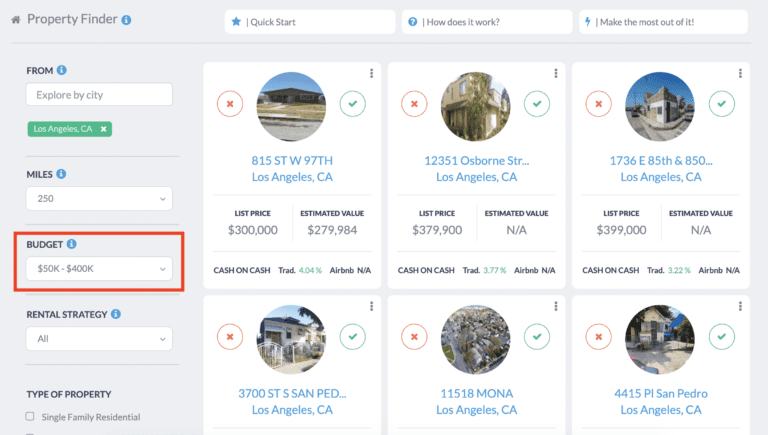Show info tooltip for Budget
The width and height of the screenshot is (768, 435).
click(x=72, y=244)
